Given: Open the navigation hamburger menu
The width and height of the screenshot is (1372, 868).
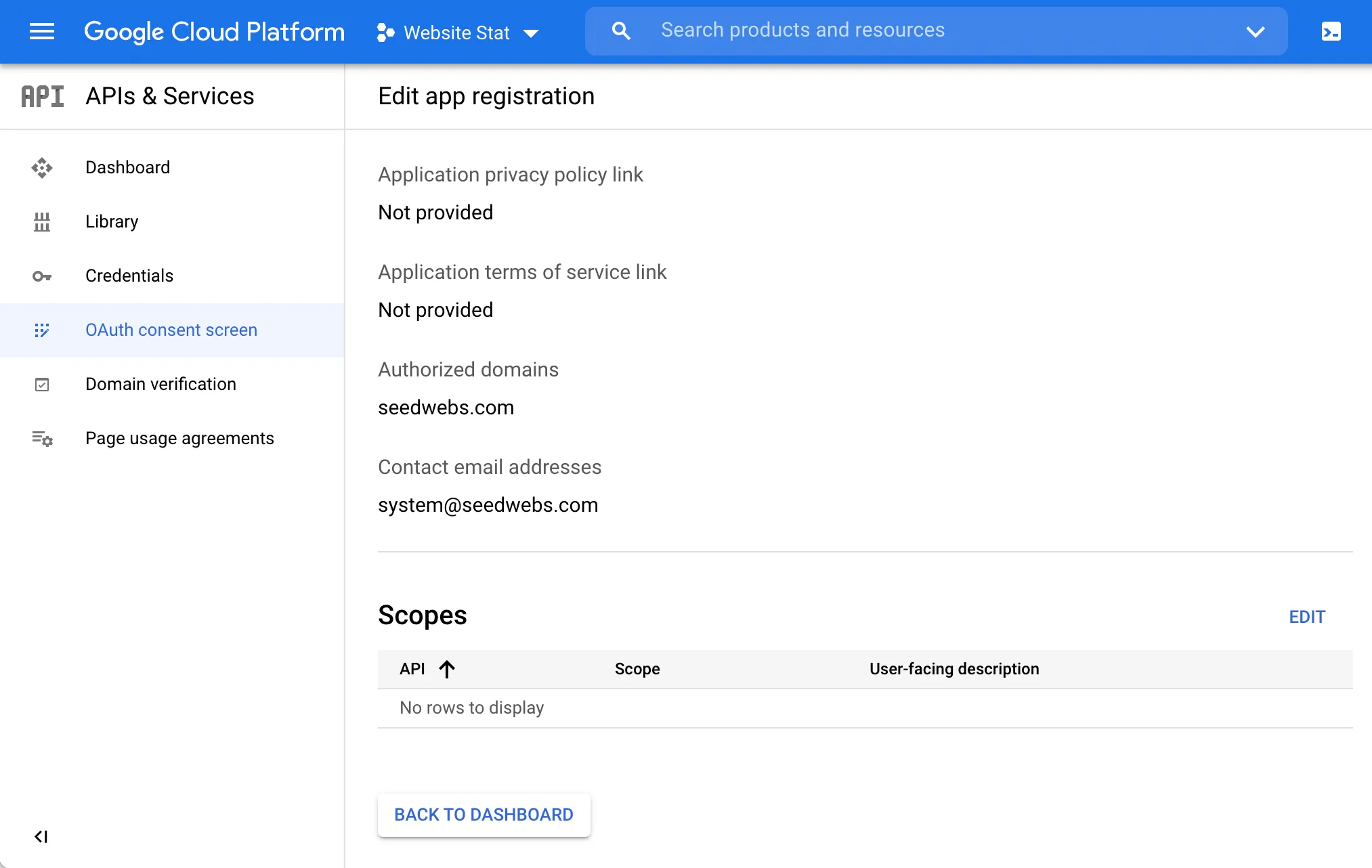Looking at the screenshot, I should pos(41,31).
